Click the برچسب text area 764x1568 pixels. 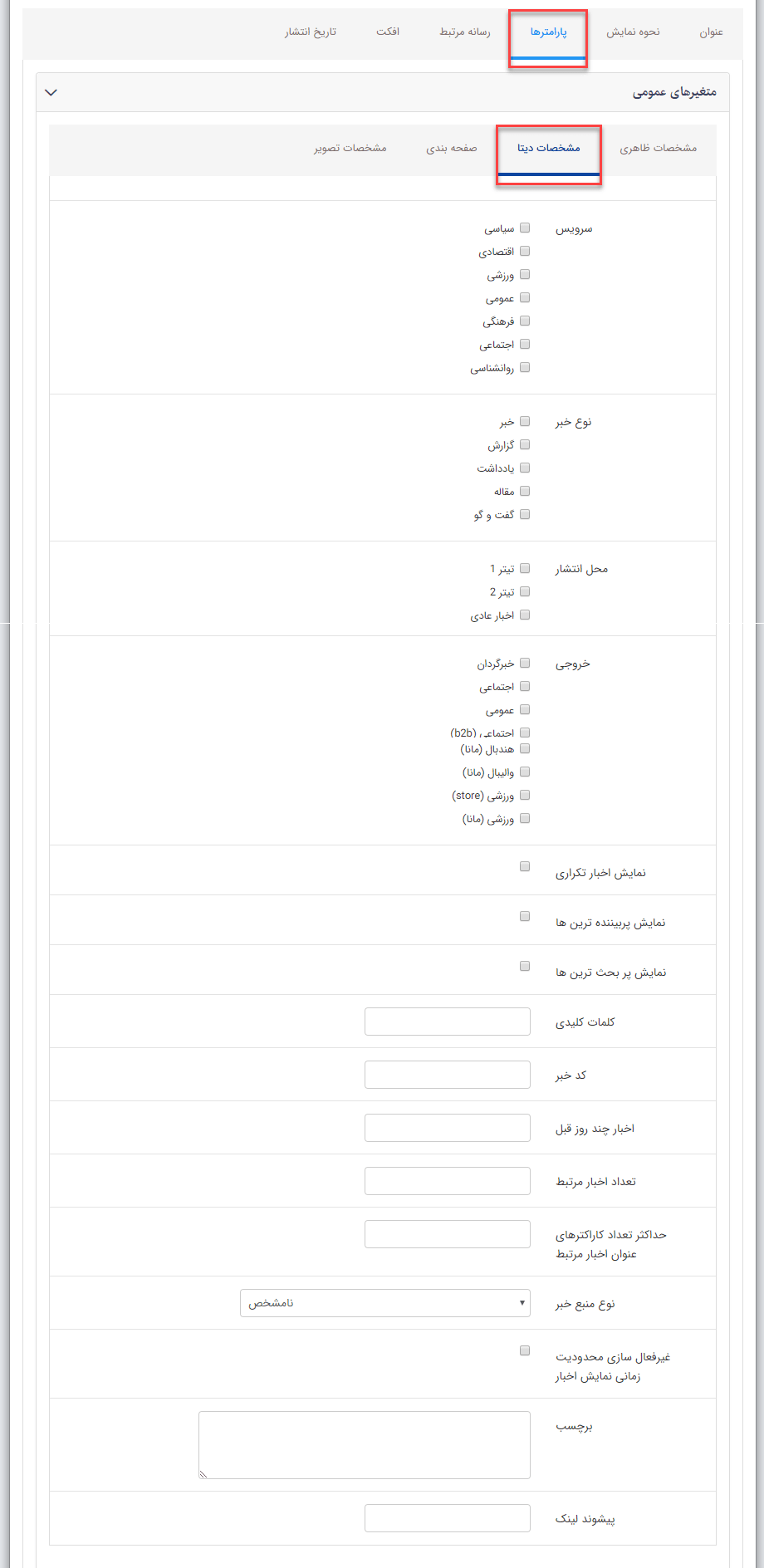coord(364,1445)
